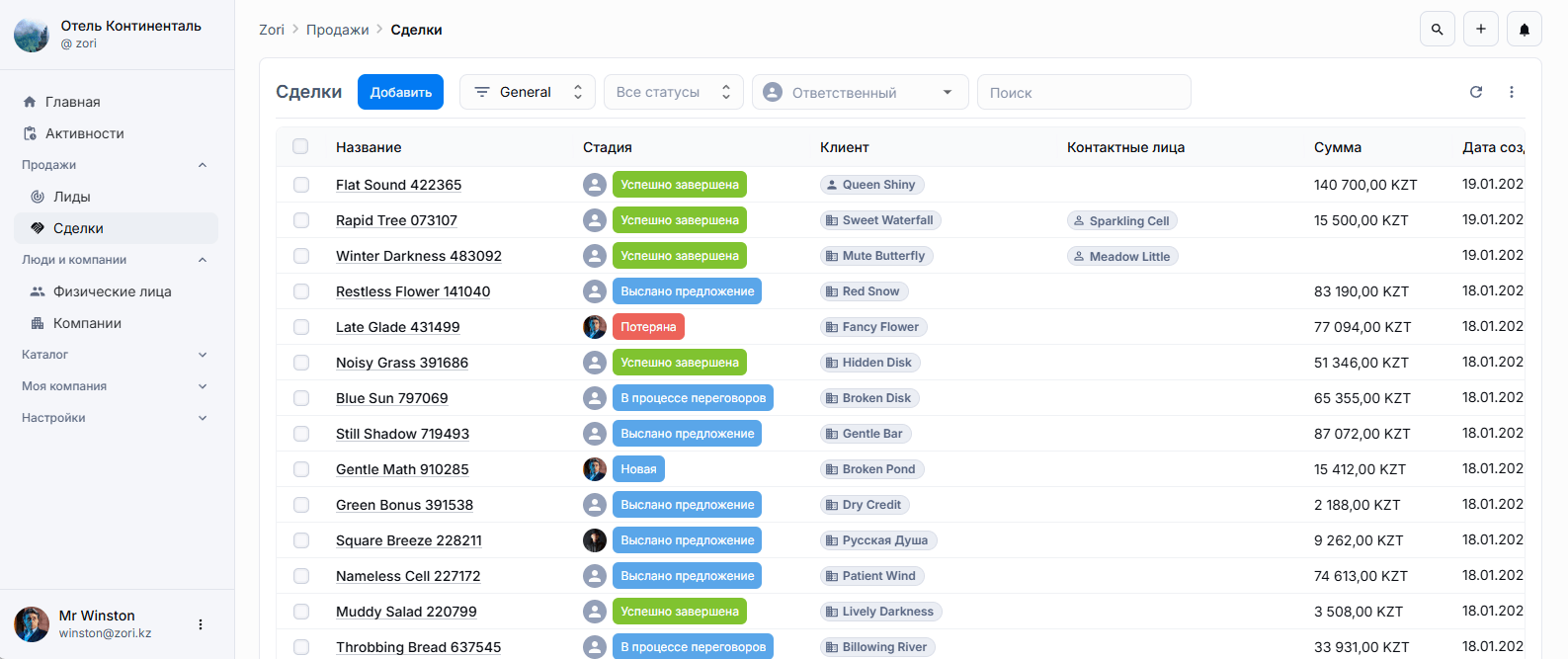Open notifications bell icon
This screenshot has height=659, width=1568.
click(x=1524, y=30)
